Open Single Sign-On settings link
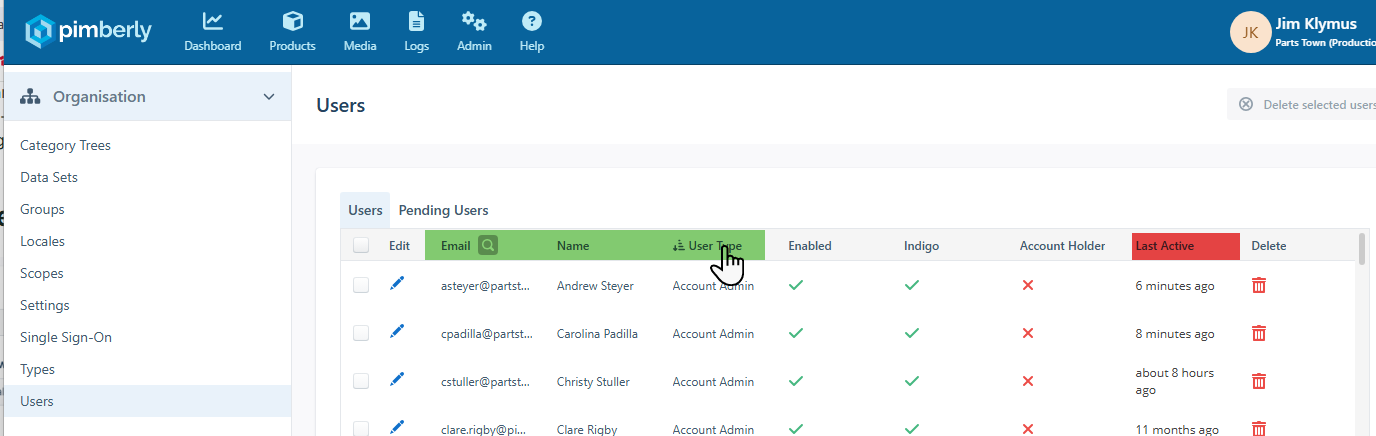 tap(66, 337)
